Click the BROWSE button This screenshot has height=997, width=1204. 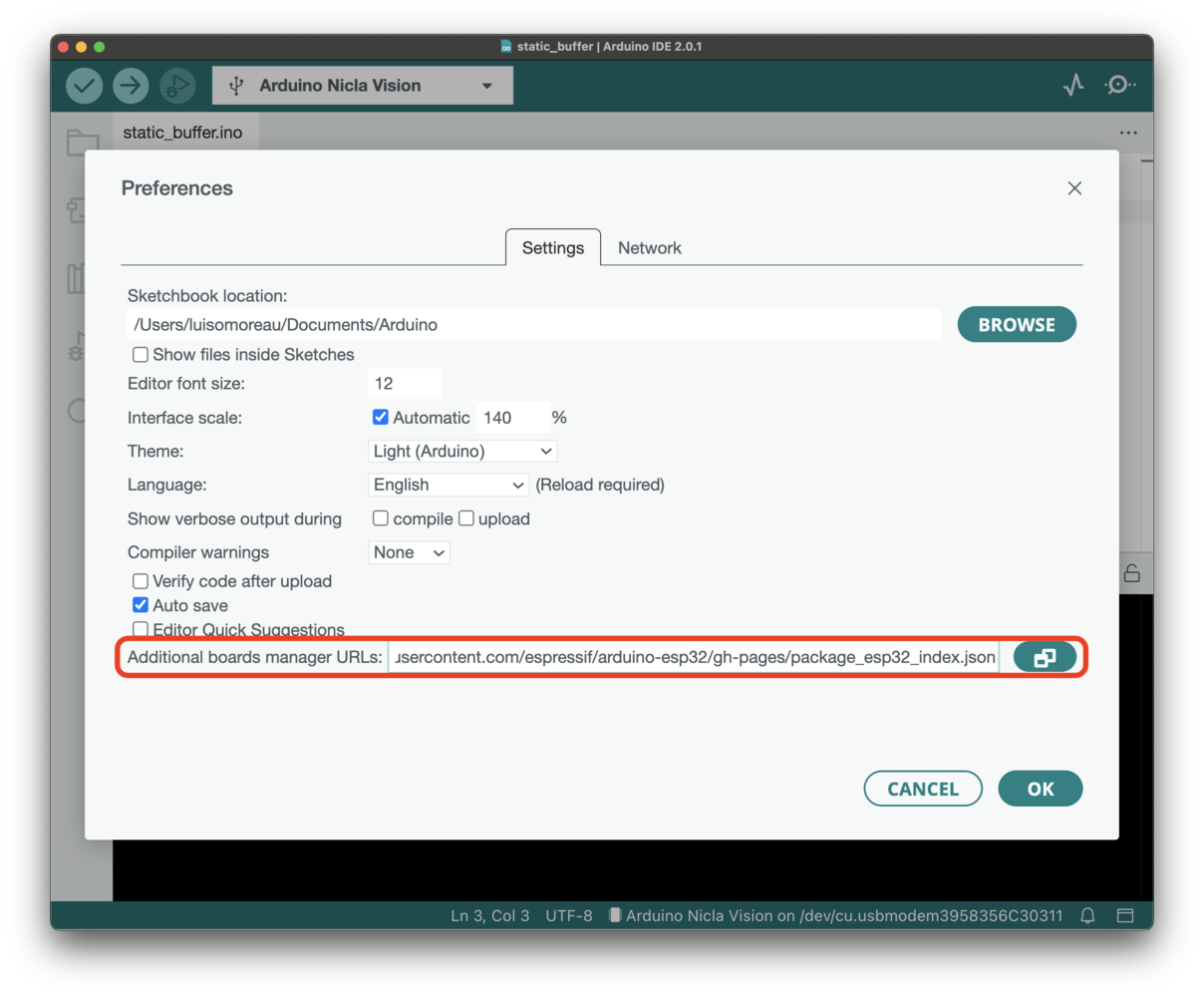pos(1017,325)
